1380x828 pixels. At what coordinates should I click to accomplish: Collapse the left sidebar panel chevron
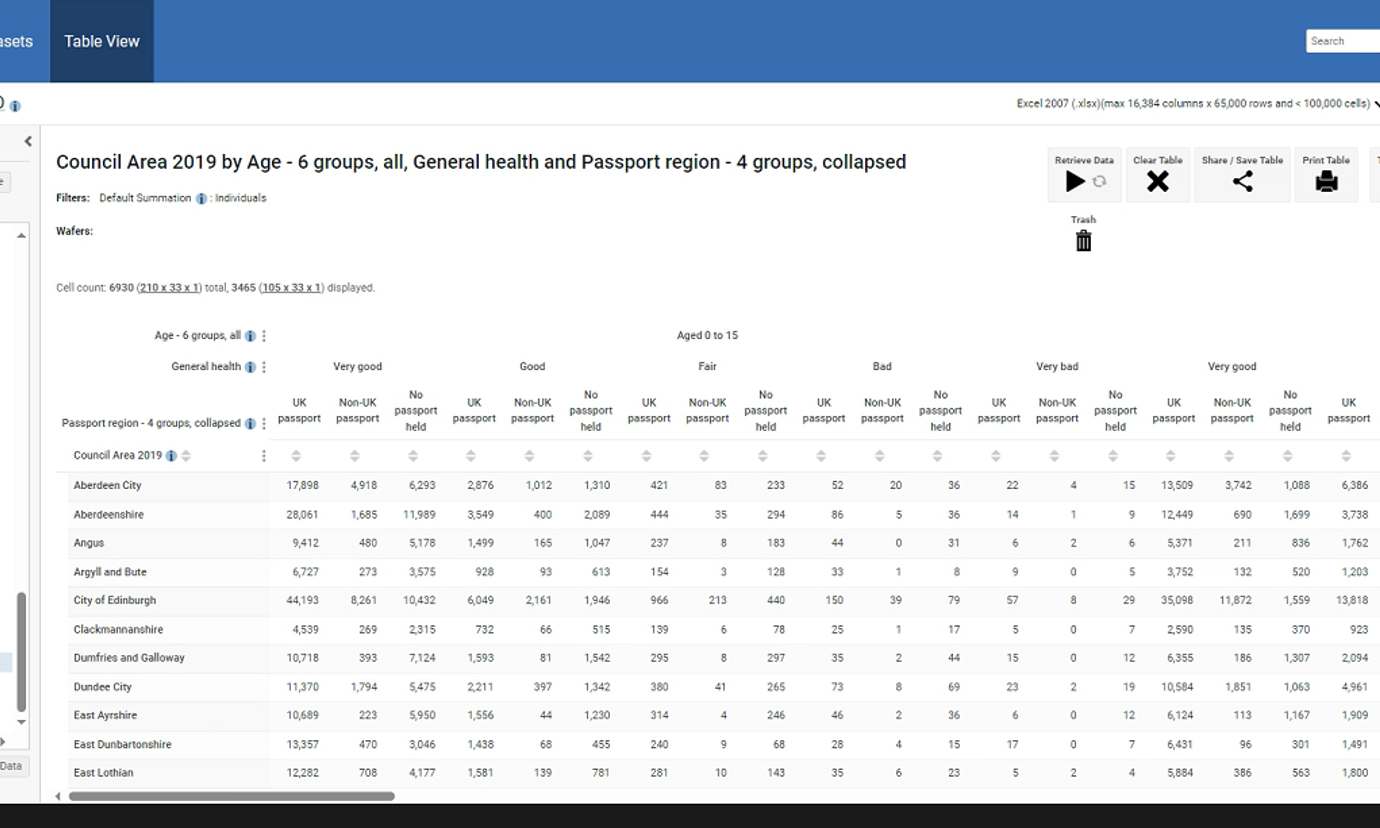[28, 142]
